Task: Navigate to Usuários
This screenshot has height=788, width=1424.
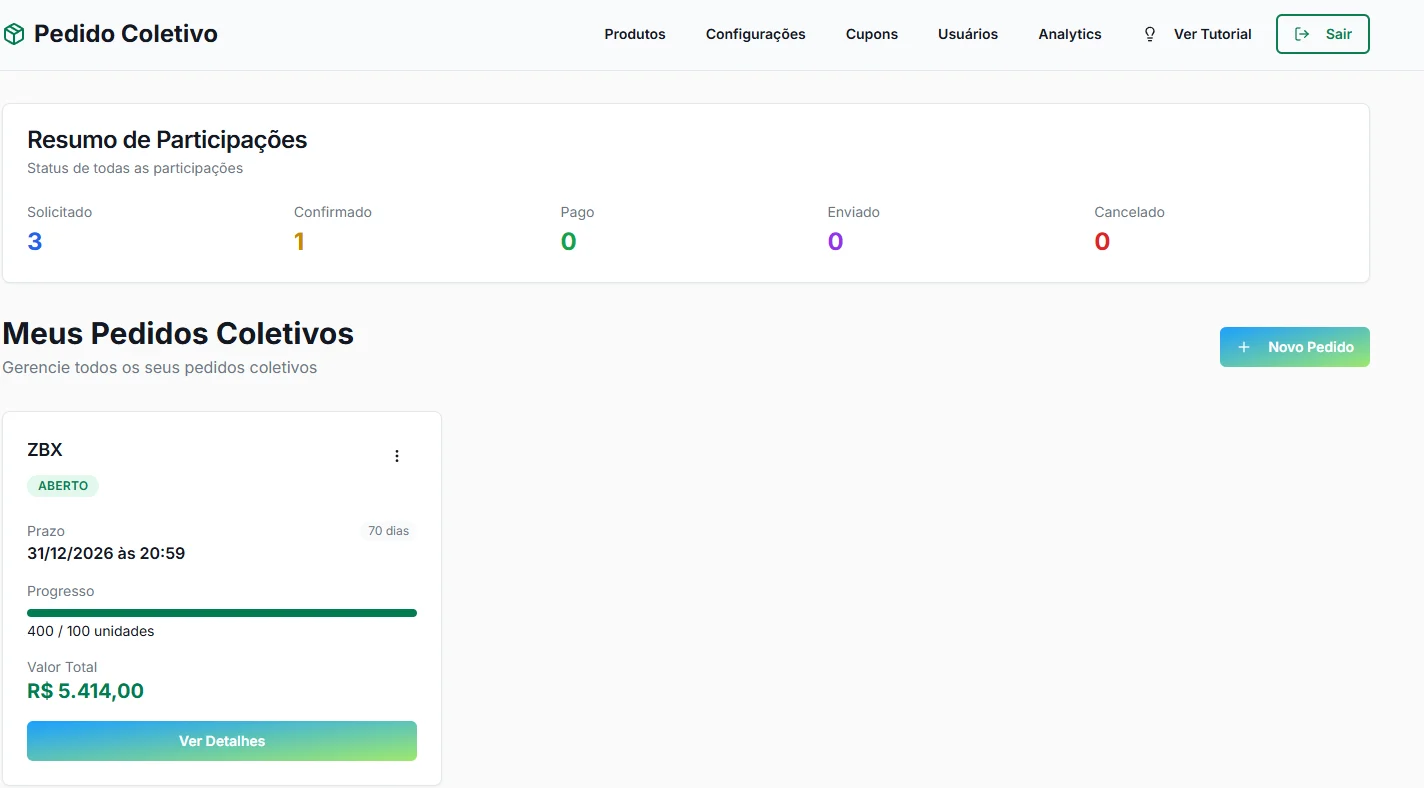Action: pos(968,34)
